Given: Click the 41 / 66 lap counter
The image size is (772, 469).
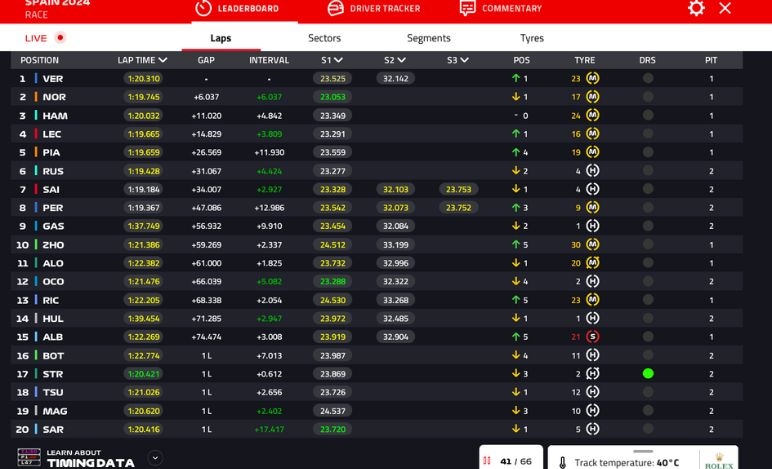Looking at the screenshot, I should (511, 461).
